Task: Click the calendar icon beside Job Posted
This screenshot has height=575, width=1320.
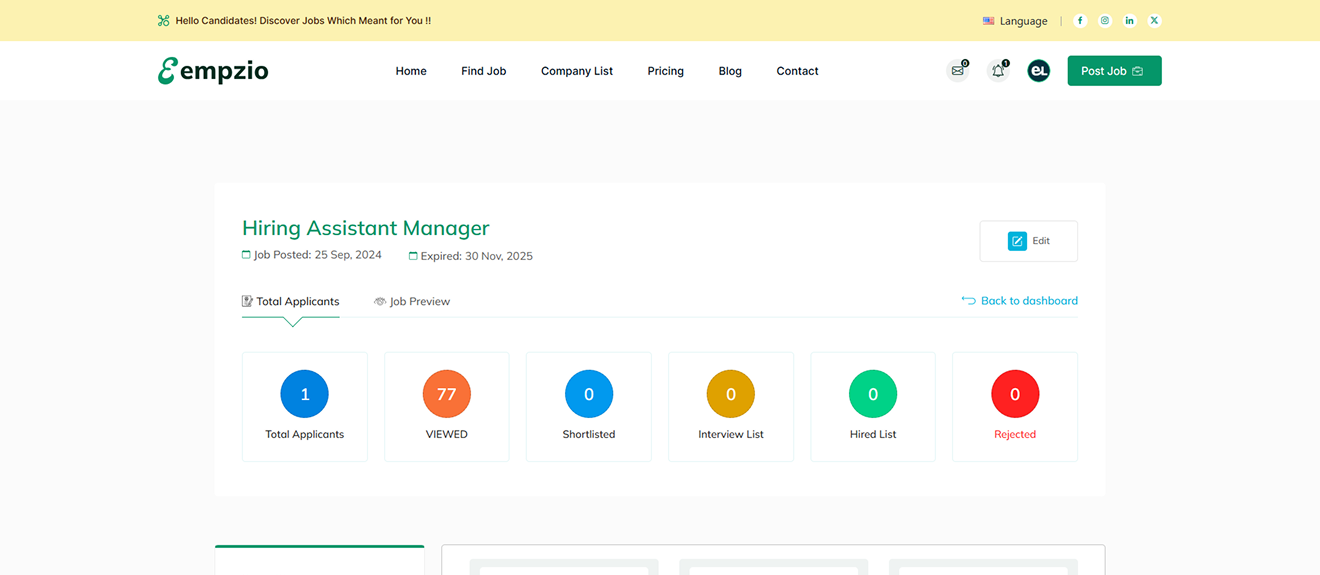Action: tap(246, 255)
